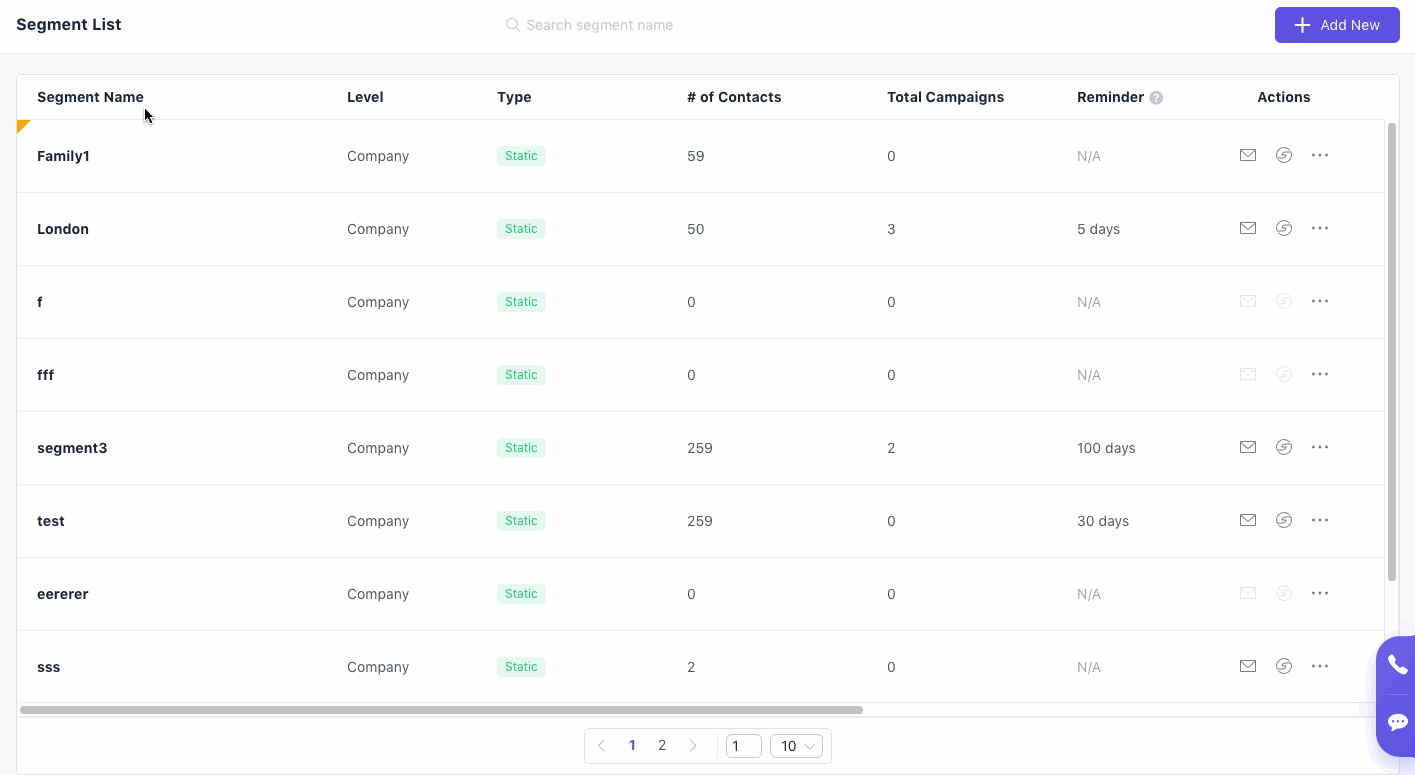
Task: Open the London segment name link
Action: click(63, 229)
